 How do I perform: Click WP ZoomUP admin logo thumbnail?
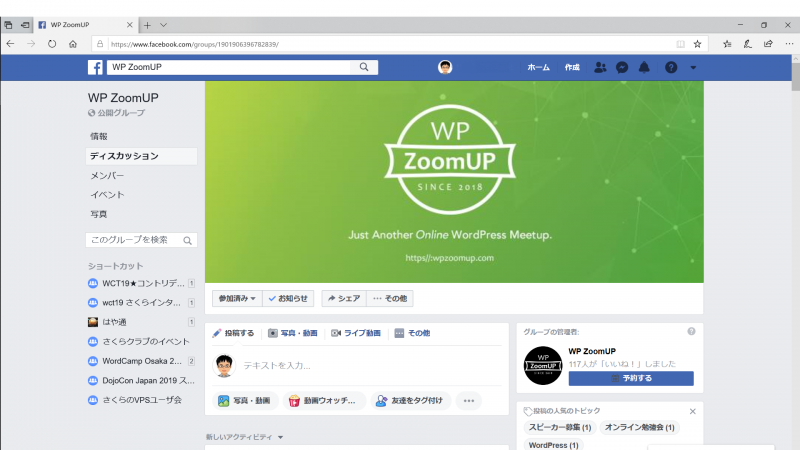point(543,365)
